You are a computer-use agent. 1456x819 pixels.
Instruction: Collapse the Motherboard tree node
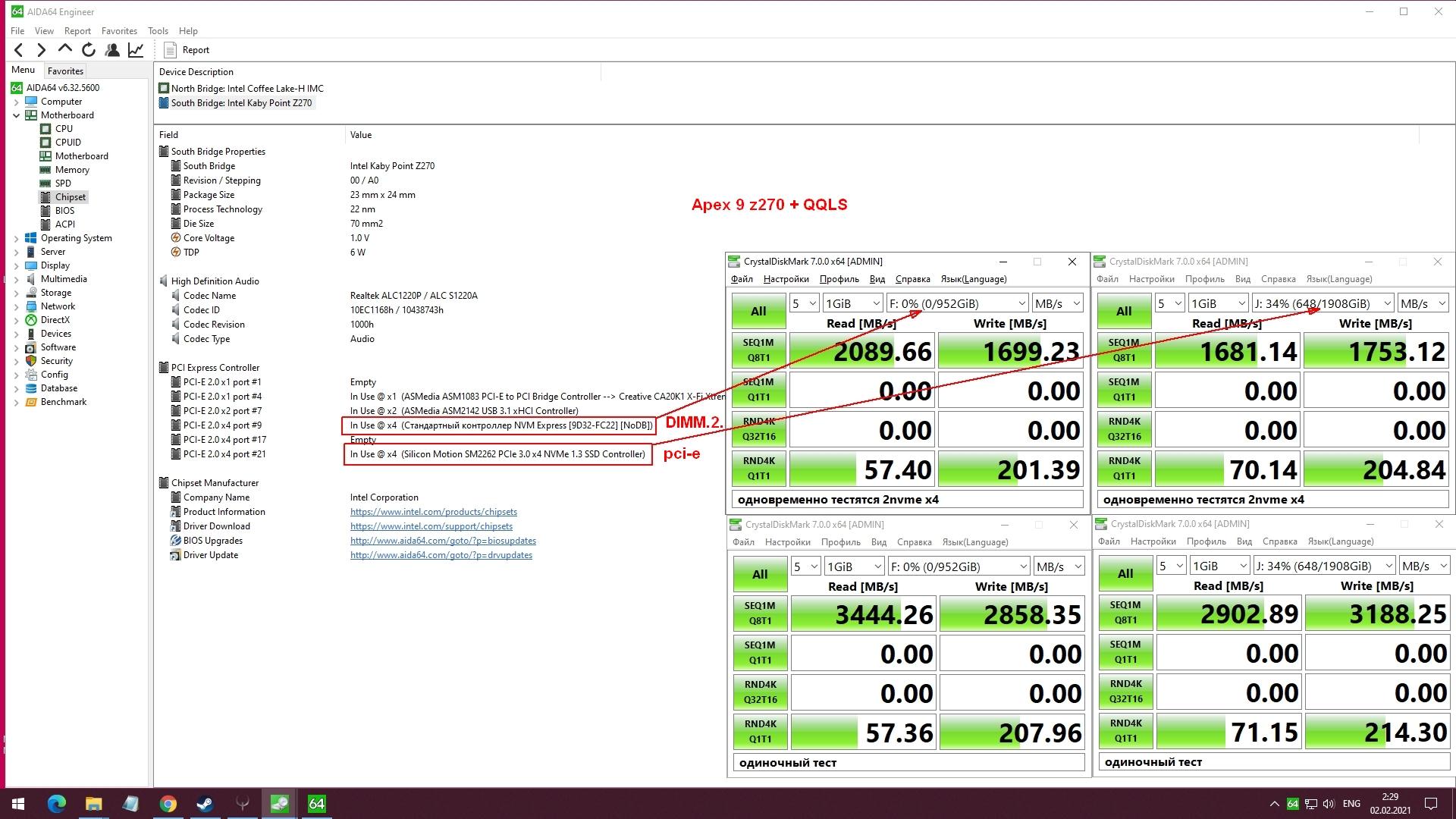click(x=17, y=115)
